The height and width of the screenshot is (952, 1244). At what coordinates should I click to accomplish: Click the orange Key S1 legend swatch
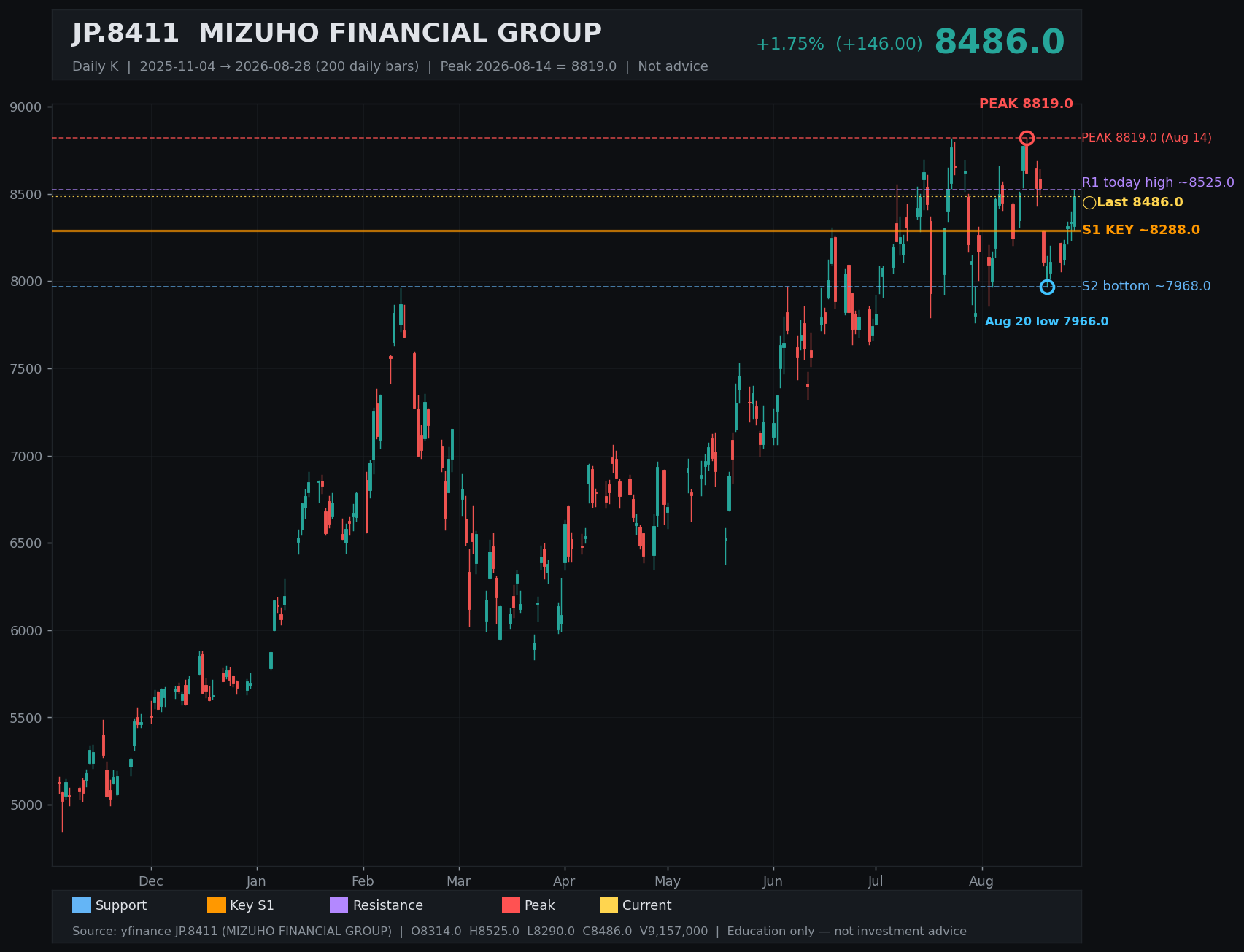click(x=217, y=905)
